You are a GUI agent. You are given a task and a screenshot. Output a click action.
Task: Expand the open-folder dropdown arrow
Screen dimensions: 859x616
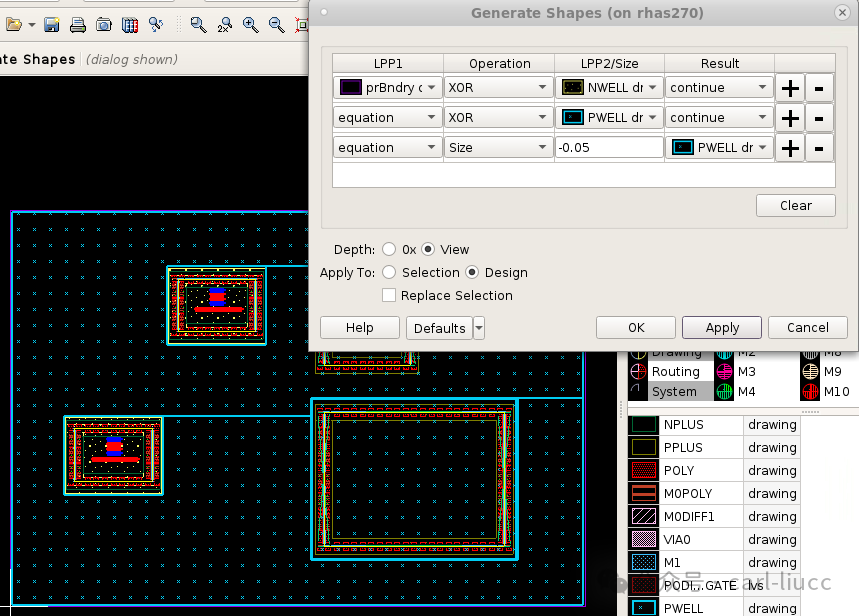(32, 25)
